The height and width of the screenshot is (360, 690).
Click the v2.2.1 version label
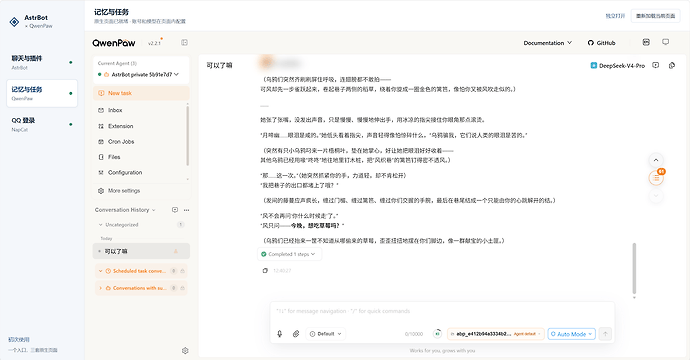pos(154,43)
